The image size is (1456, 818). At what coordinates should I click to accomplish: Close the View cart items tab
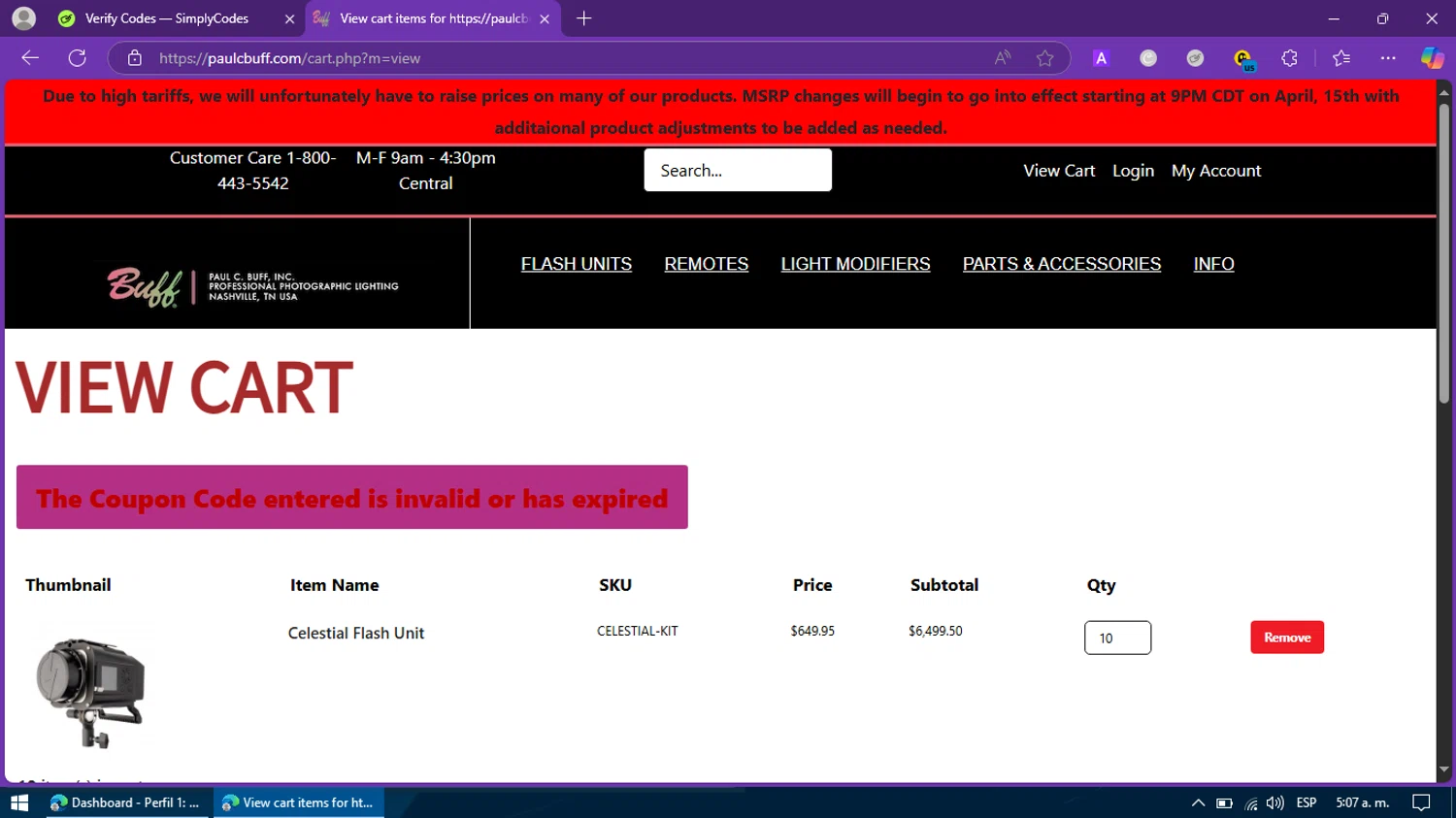point(545,18)
